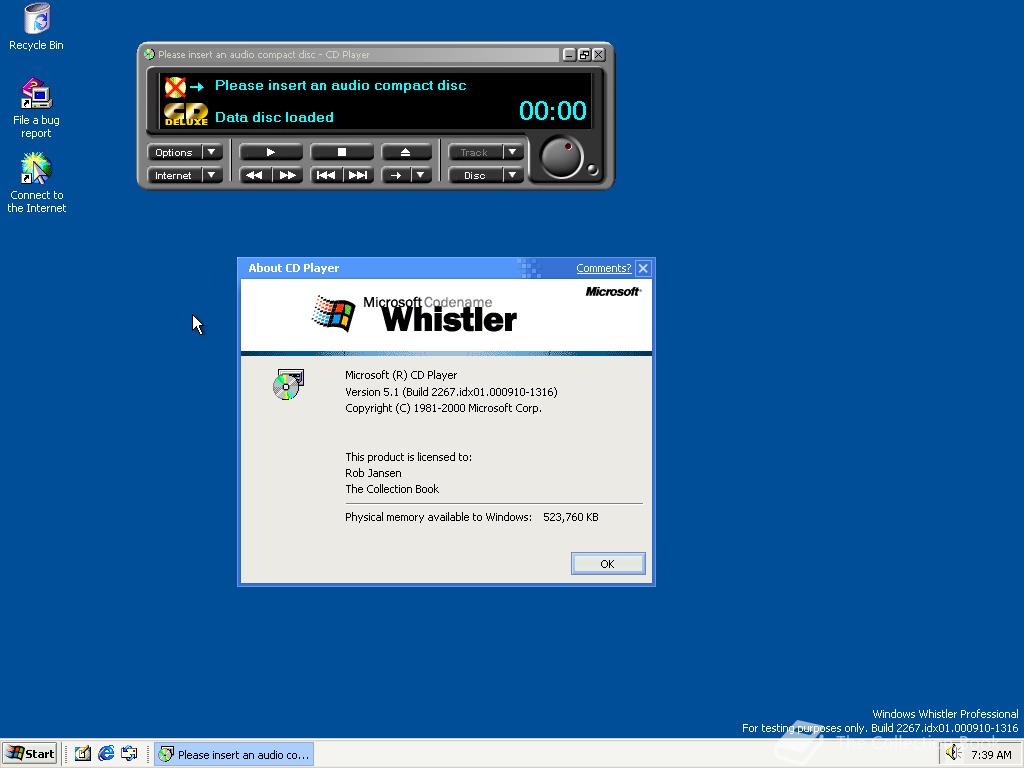Click the Show Desktop quick launch icon

(x=82, y=754)
